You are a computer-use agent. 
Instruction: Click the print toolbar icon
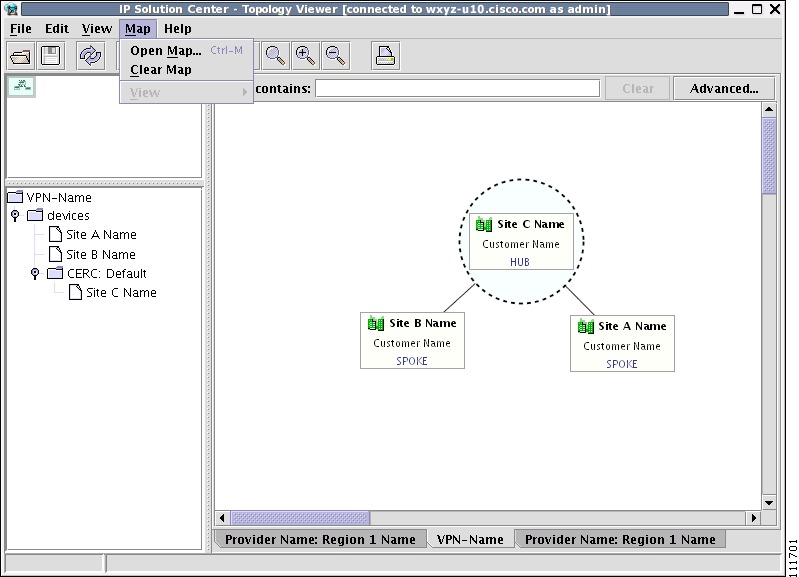pyautogui.click(x=385, y=56)
